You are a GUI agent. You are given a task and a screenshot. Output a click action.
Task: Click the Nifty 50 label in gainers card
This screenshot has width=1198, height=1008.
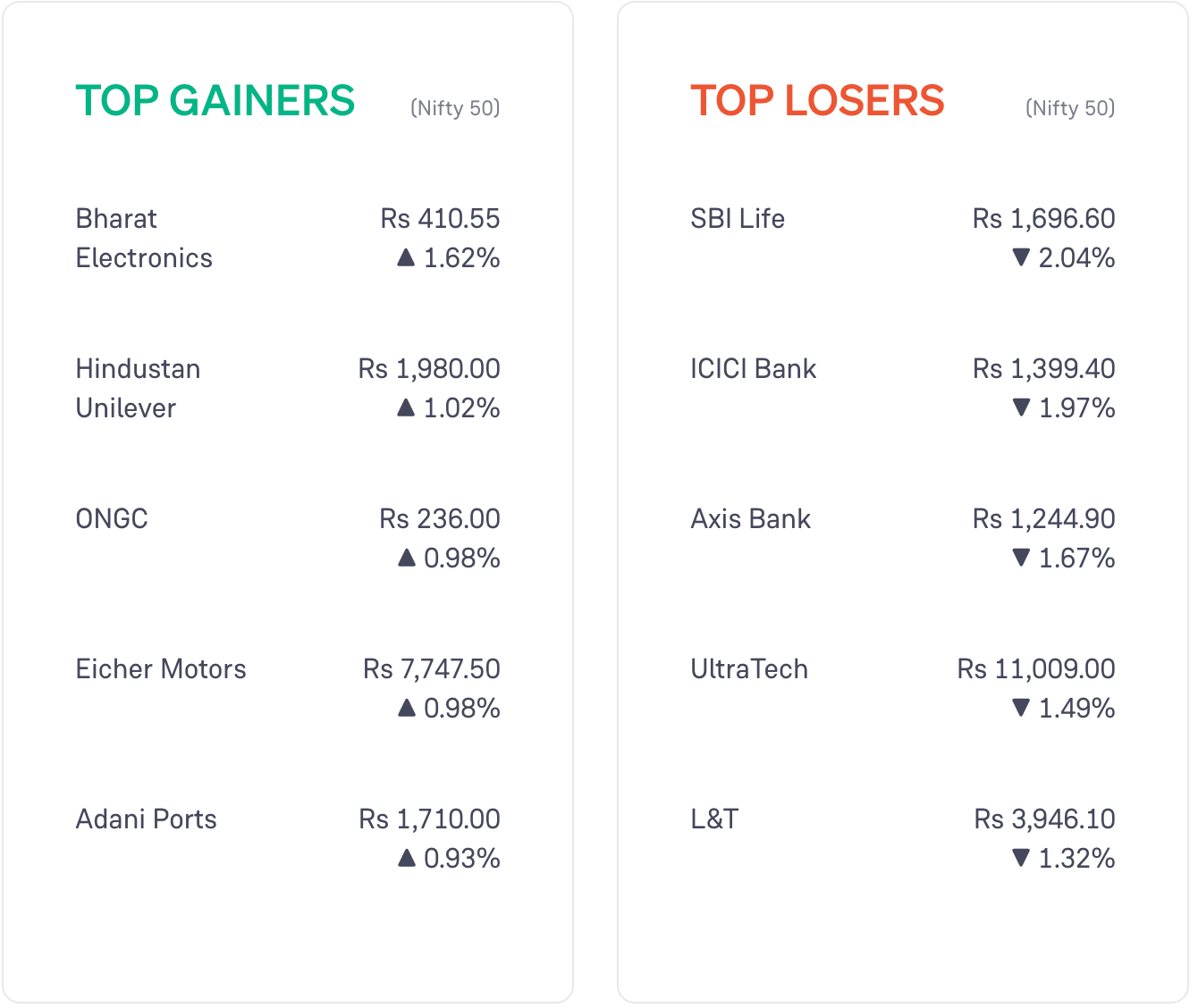pyautogui.click(x=455, y=108)
